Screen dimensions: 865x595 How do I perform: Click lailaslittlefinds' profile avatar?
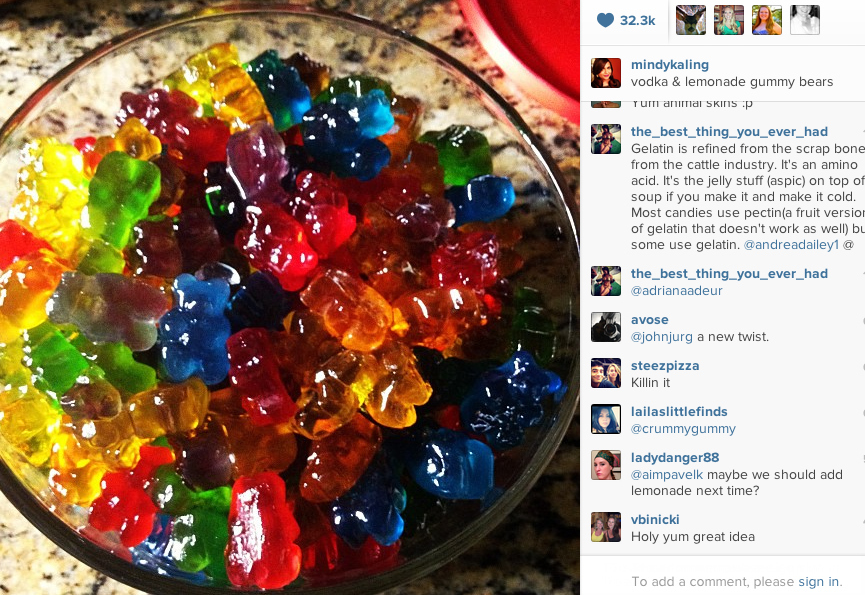(x=606, y=419)
